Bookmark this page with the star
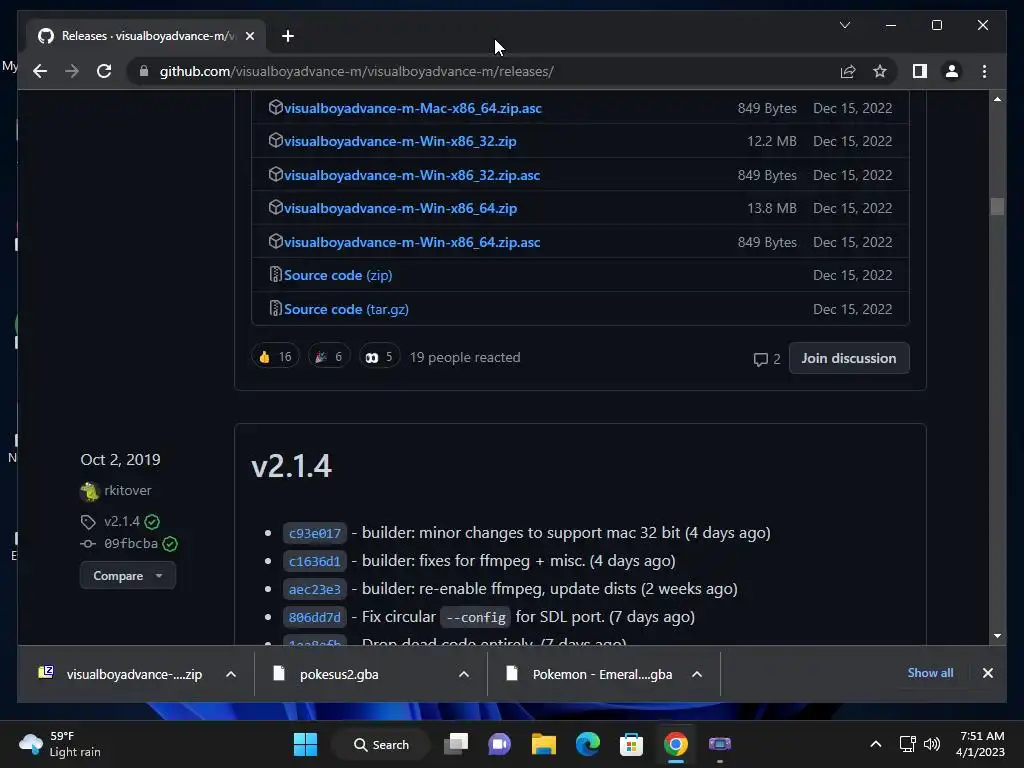The width and height of the screenshot is (1024, 768). (x=880, y=71)
